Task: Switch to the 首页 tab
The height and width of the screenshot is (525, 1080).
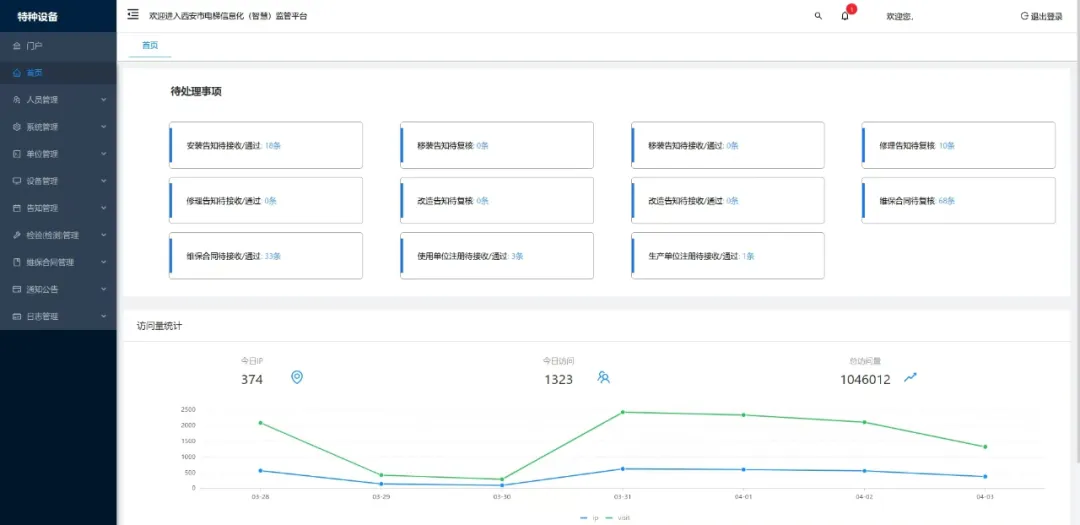Action: point(150,46)
